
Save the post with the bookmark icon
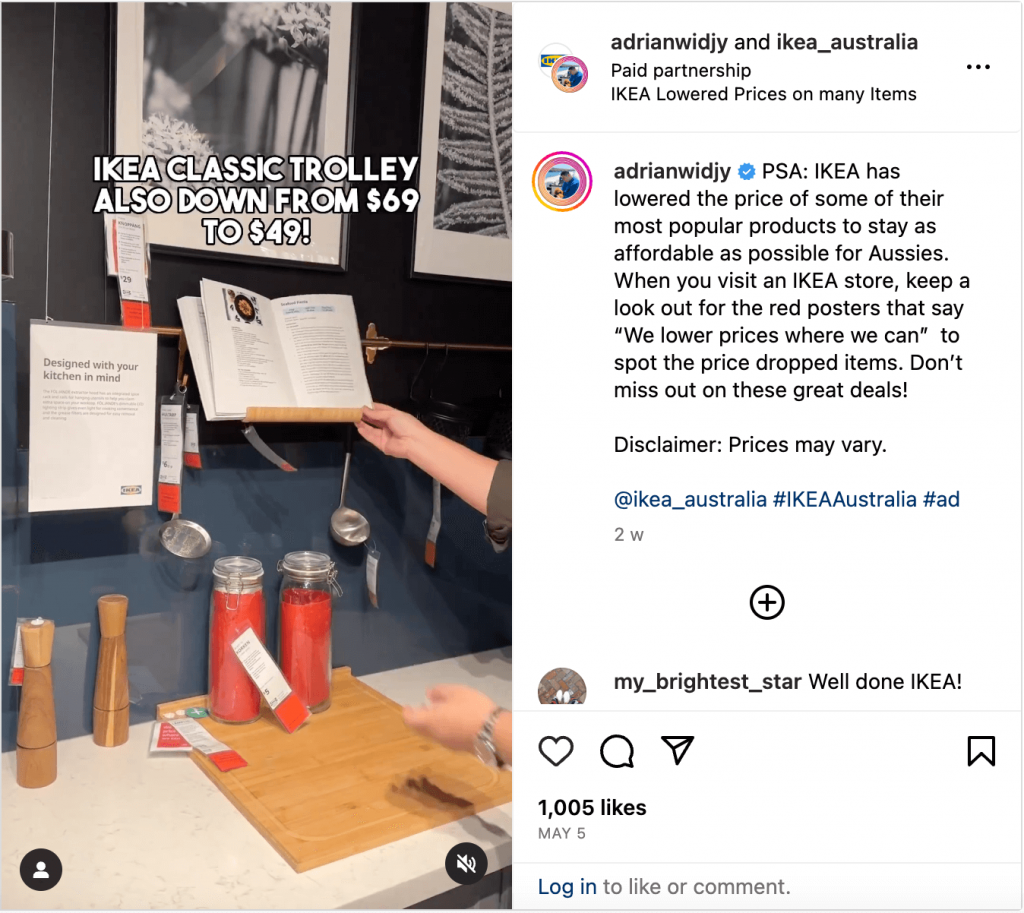tap(981, 750)
